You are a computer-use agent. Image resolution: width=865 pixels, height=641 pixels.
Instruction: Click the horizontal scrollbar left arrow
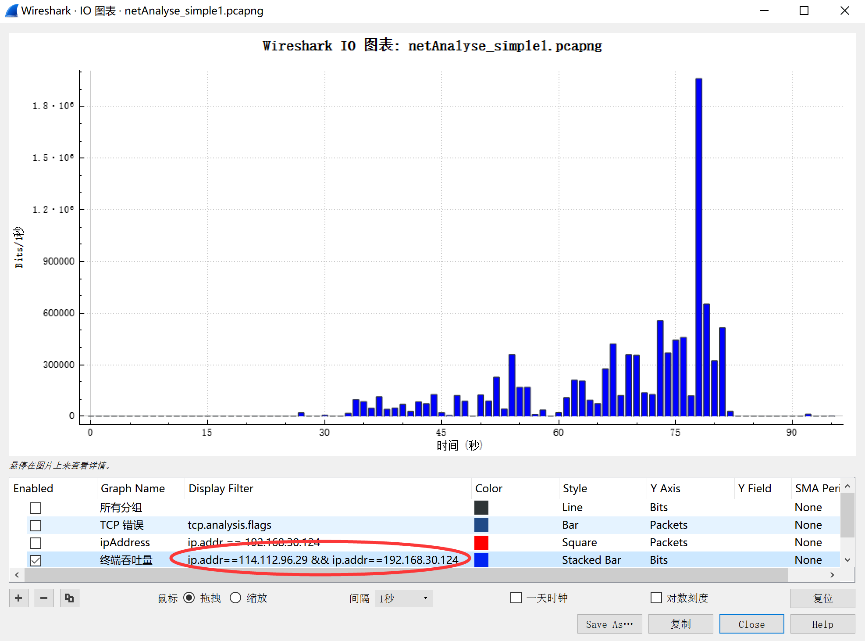17,575
